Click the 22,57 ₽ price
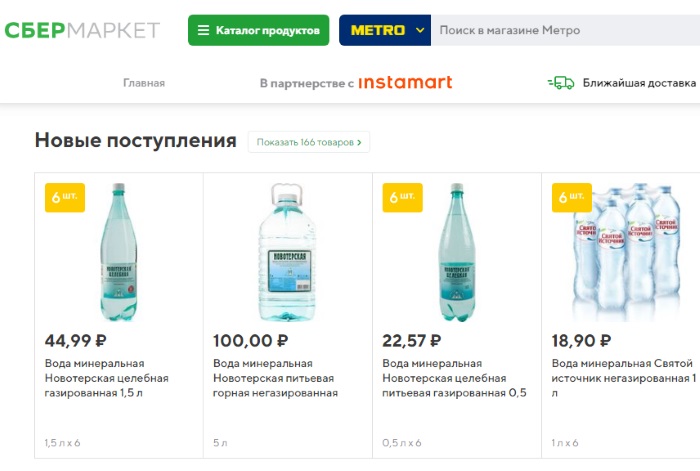This screenshot has height=471, width=700. pyautogui.click(x=419, y=341)
